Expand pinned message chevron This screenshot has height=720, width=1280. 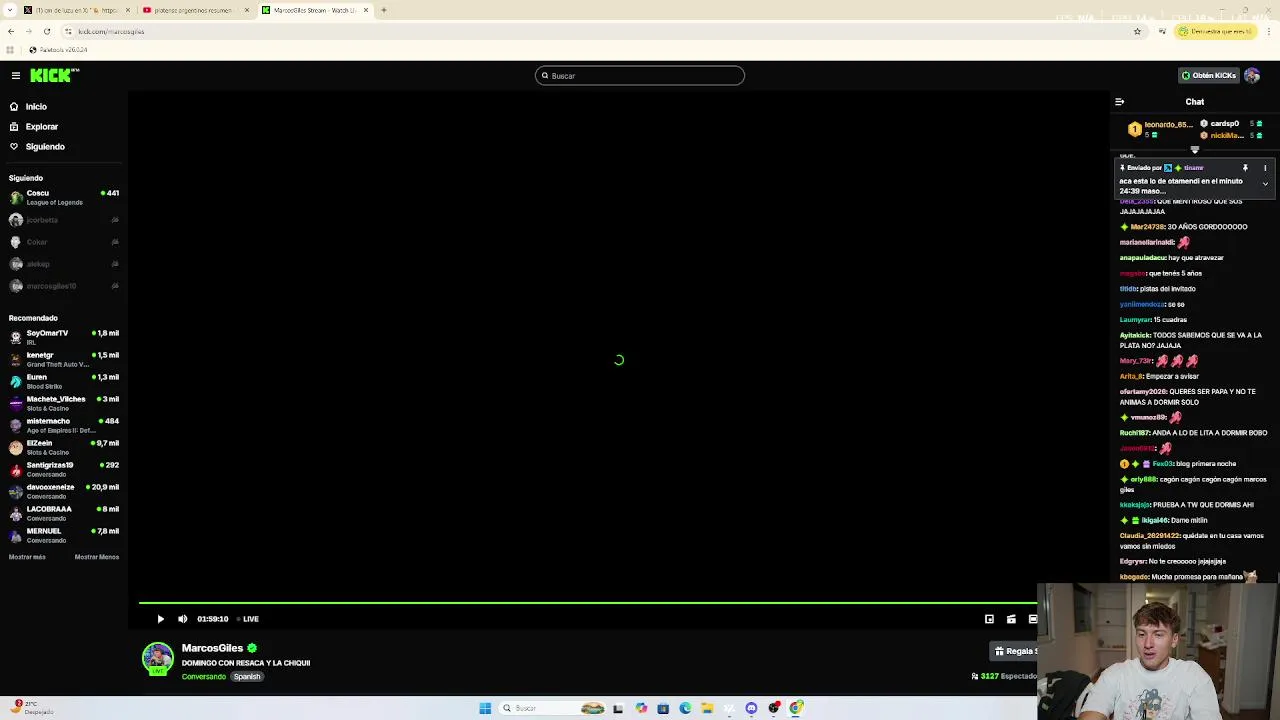(x=1265, y=184)
